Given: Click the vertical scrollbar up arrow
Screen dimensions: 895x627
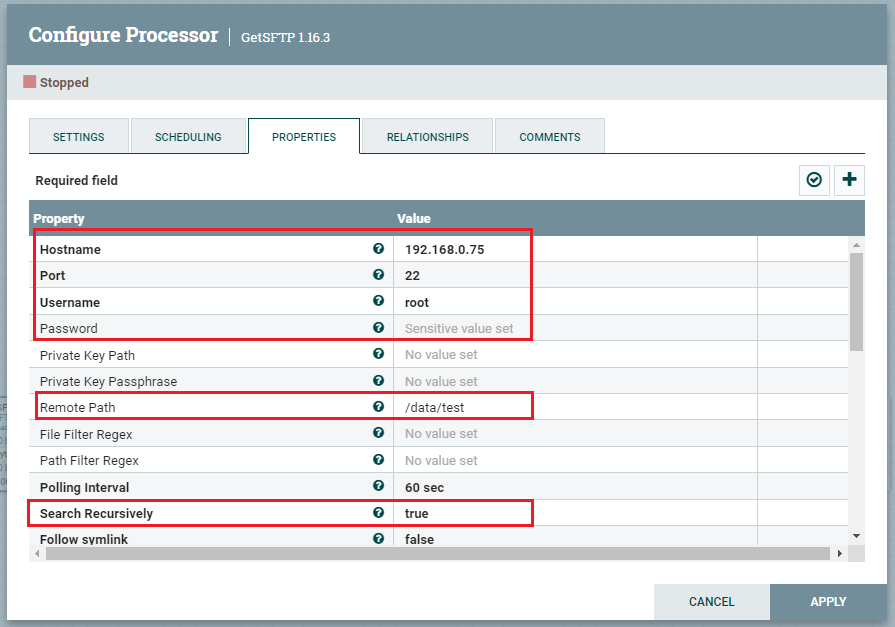Looking at the screenshot, I should (x=856, y=245).
